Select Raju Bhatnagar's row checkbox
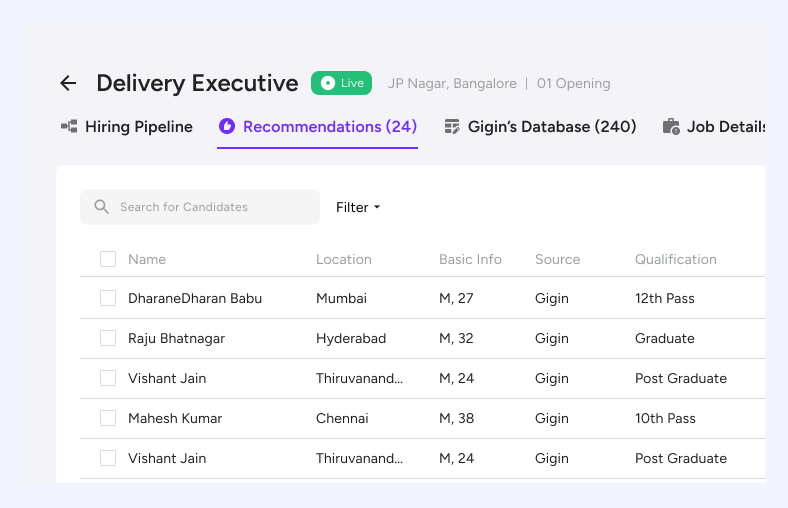The height and width of the screenshot is (508, 788). (108, 338)
